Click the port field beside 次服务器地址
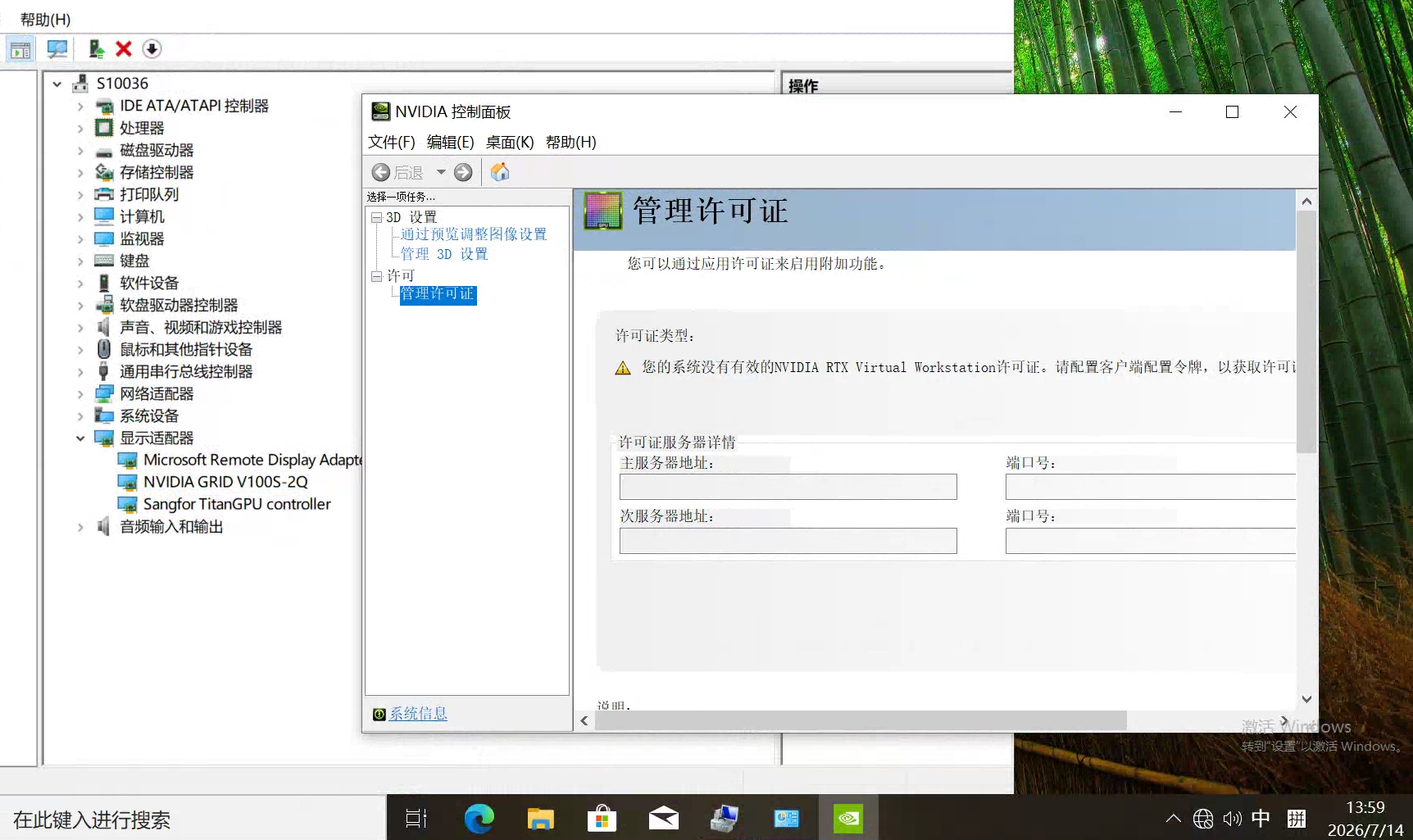The width and height of the screenshot is (1413, 840). (1151, 541)
